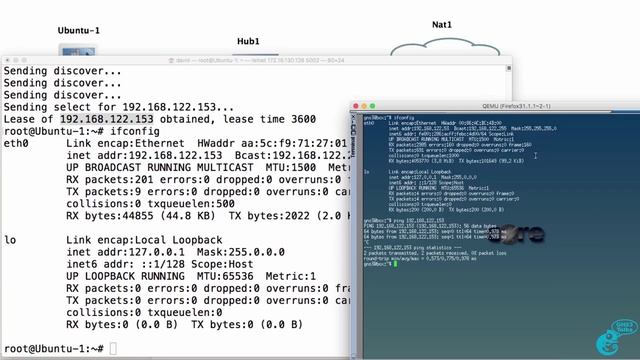Screen dimensions: 640x360
Task: Click the Ubuntu-1 node label
Action: [x=78, y=31]
